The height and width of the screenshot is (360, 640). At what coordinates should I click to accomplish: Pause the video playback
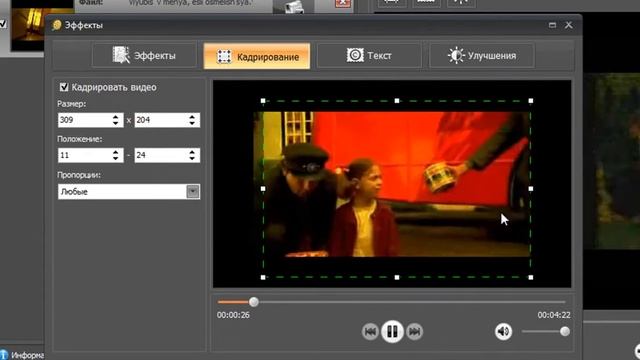pos(392,331)
